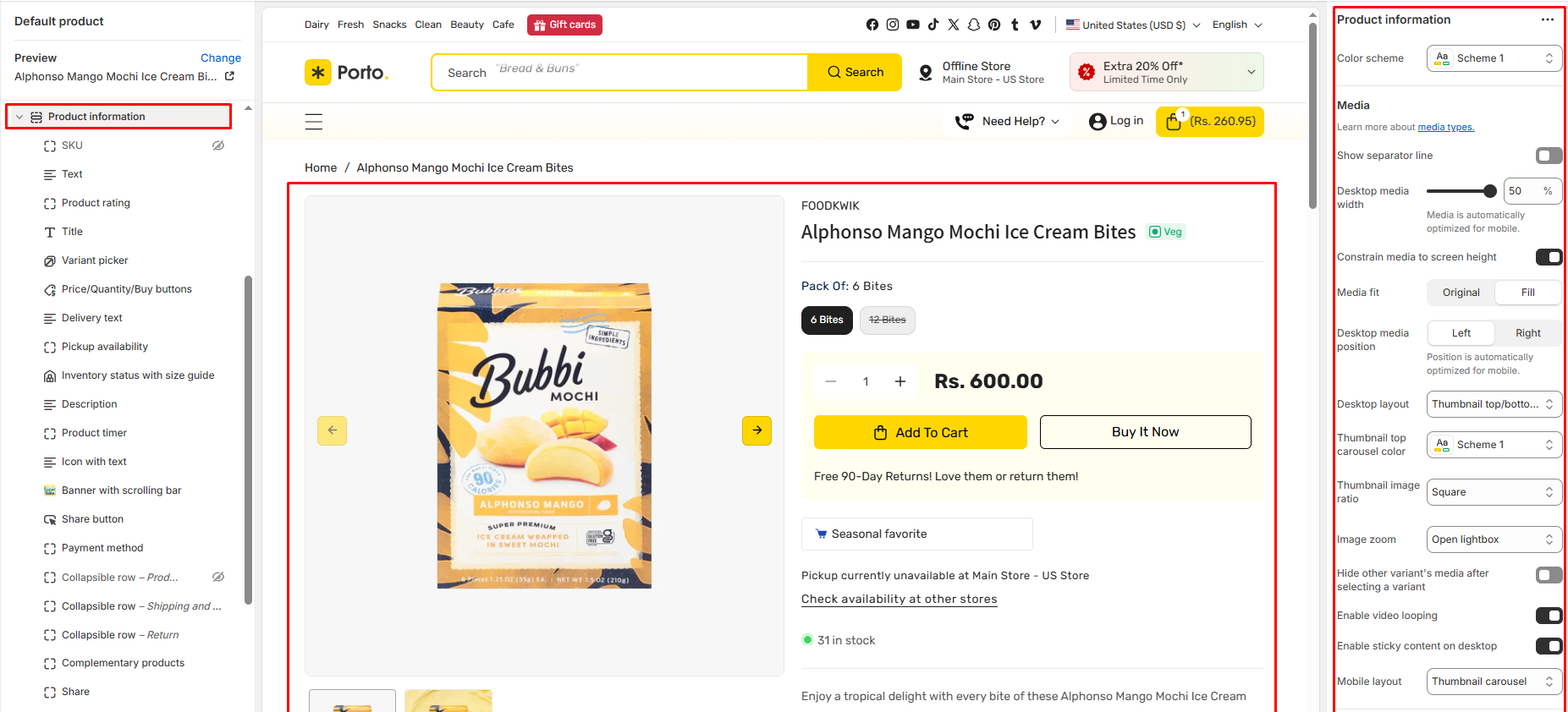Show the hidden SKU block

coord(218,145)
